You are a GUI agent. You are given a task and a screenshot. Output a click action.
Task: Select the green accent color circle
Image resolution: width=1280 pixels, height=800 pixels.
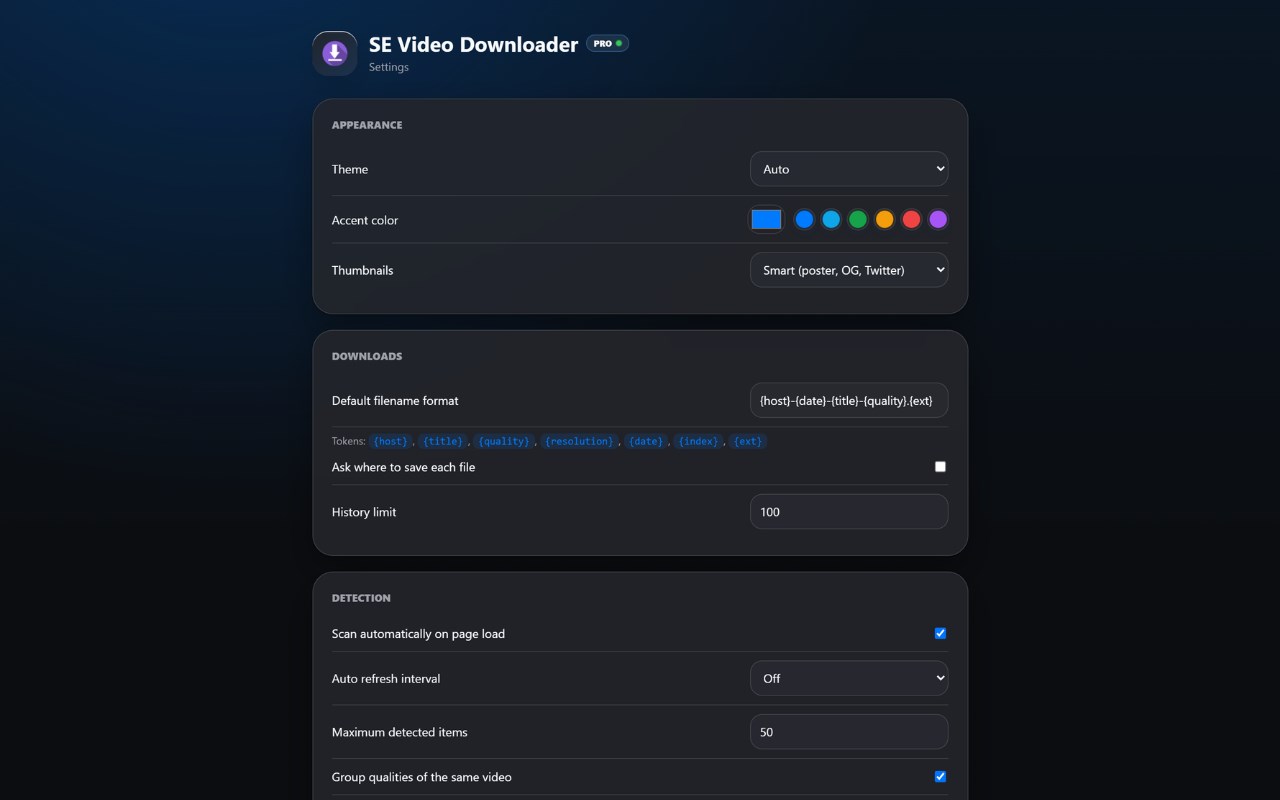[858, 220]
